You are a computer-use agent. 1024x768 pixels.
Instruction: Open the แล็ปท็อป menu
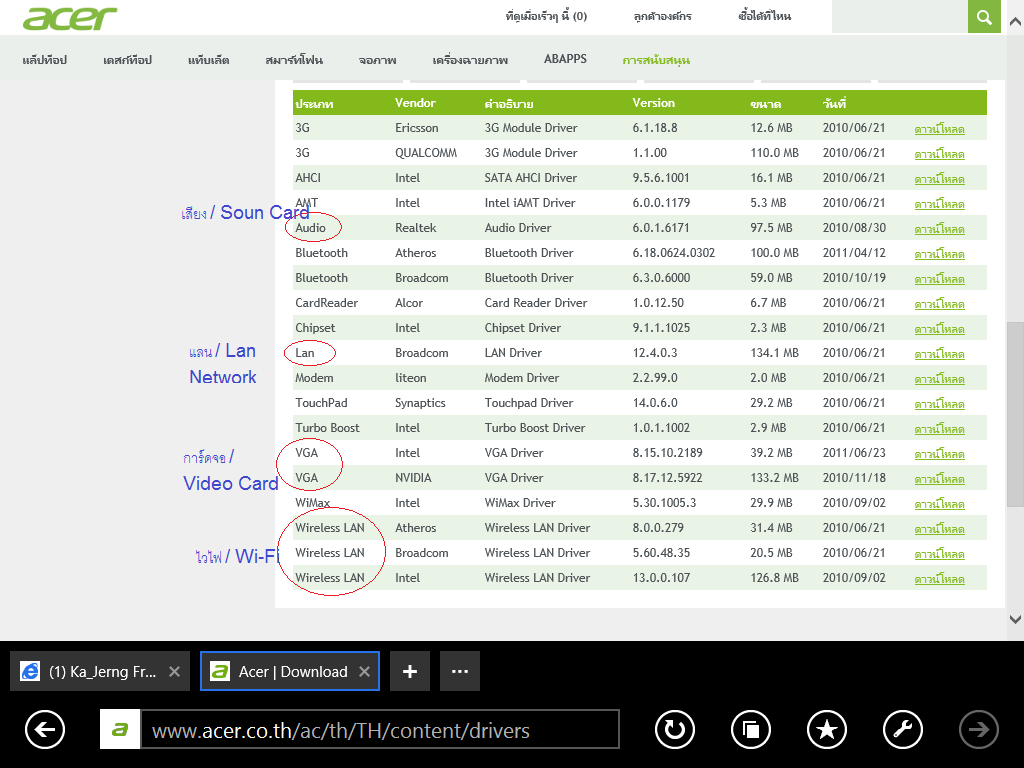pos(45,60)
